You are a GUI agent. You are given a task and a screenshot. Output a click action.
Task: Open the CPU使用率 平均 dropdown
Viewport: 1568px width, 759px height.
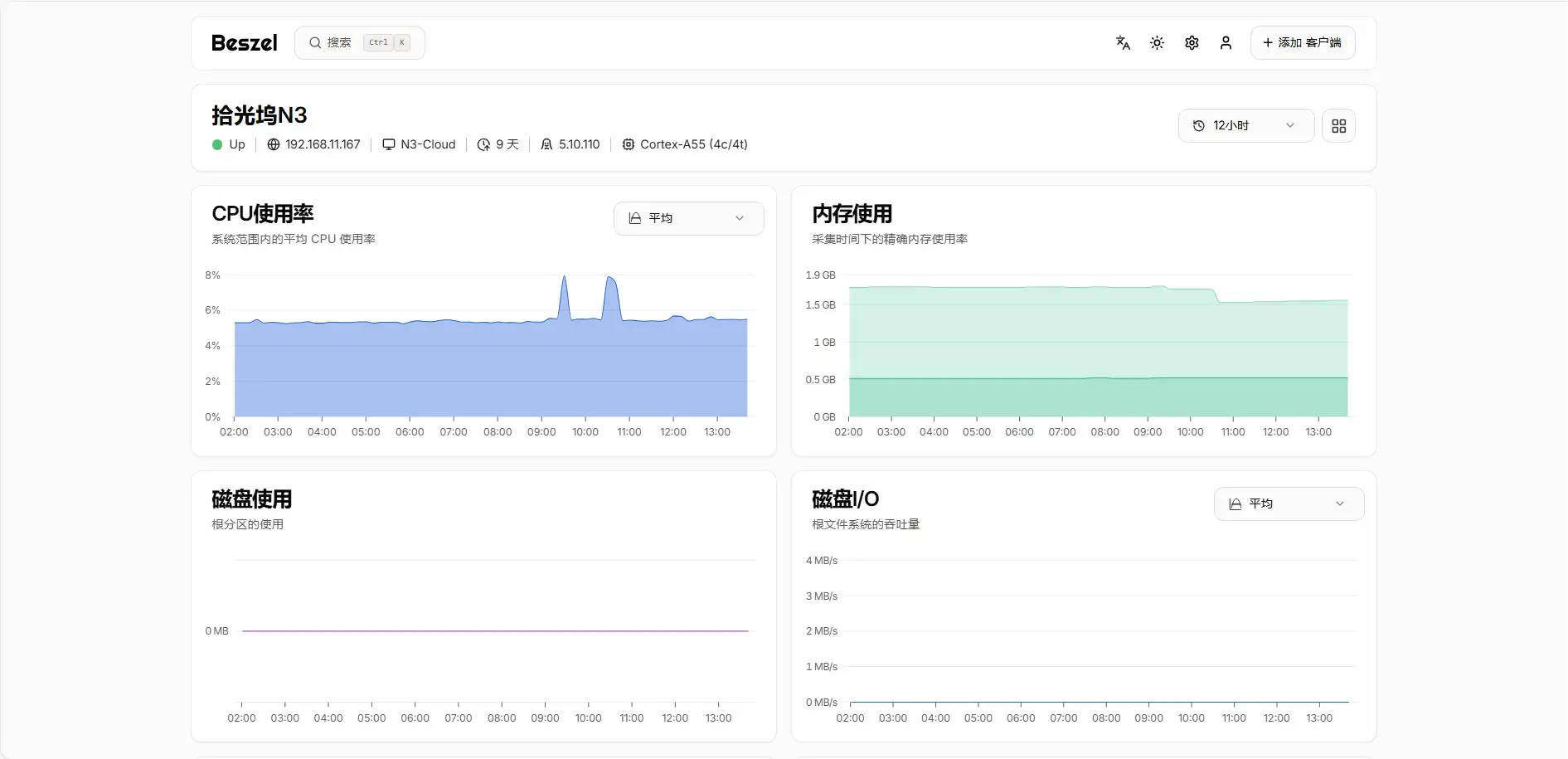pos(688,218)
